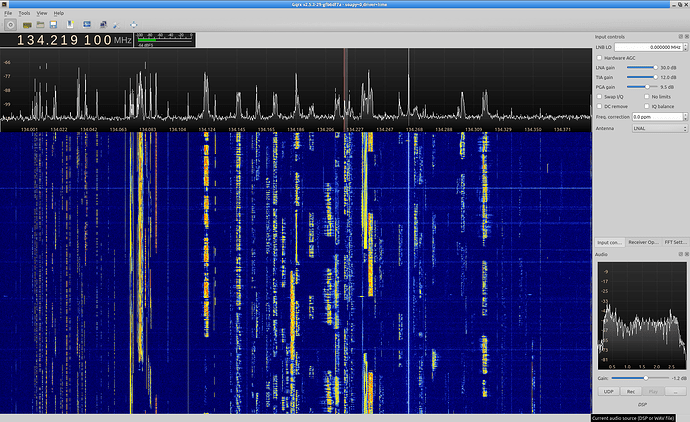Open the Antenna dropdown
The height and width of the screenshot is (422, 690).
click(x=660, y=128)
